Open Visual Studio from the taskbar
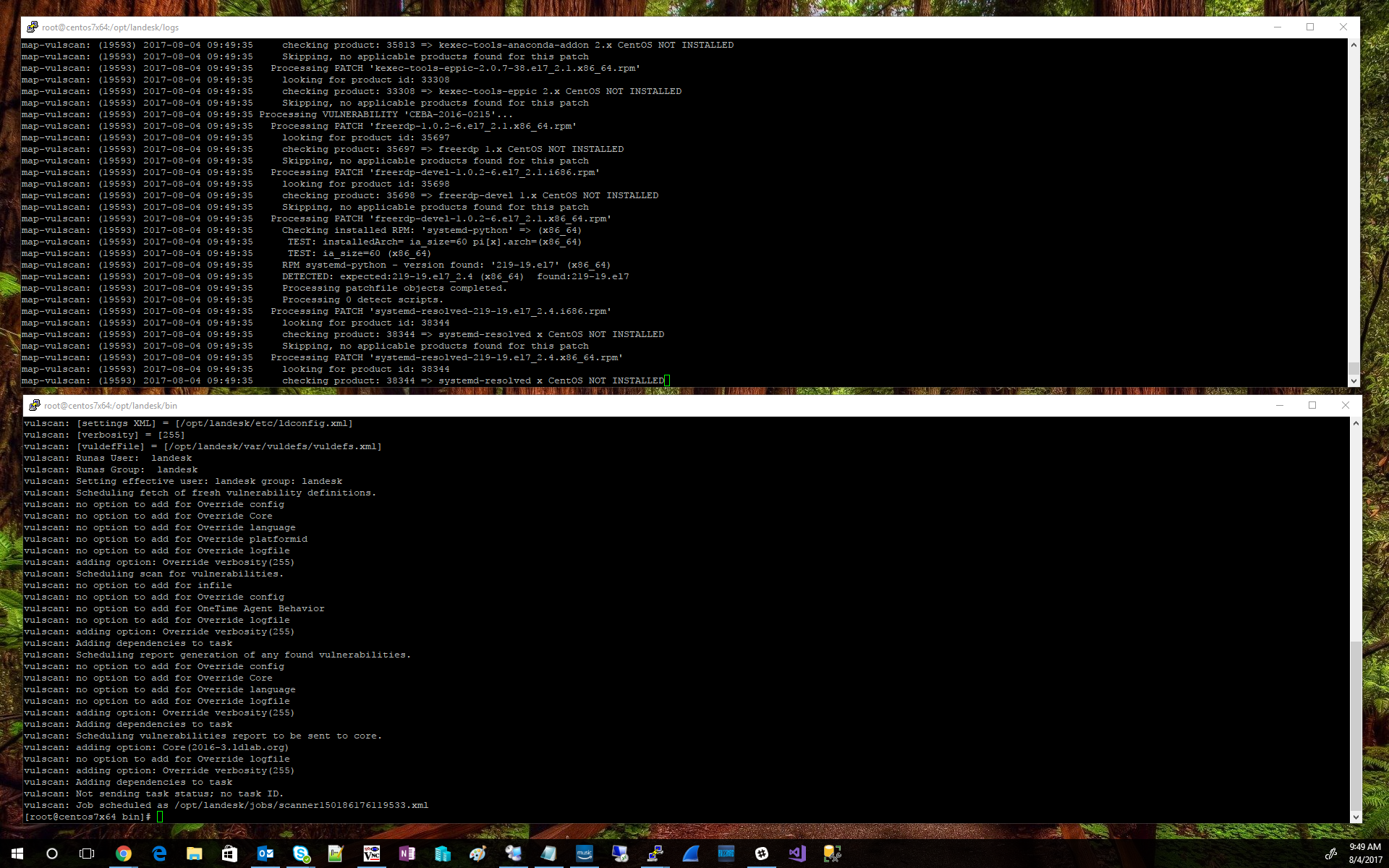 (x=797, y=854)
